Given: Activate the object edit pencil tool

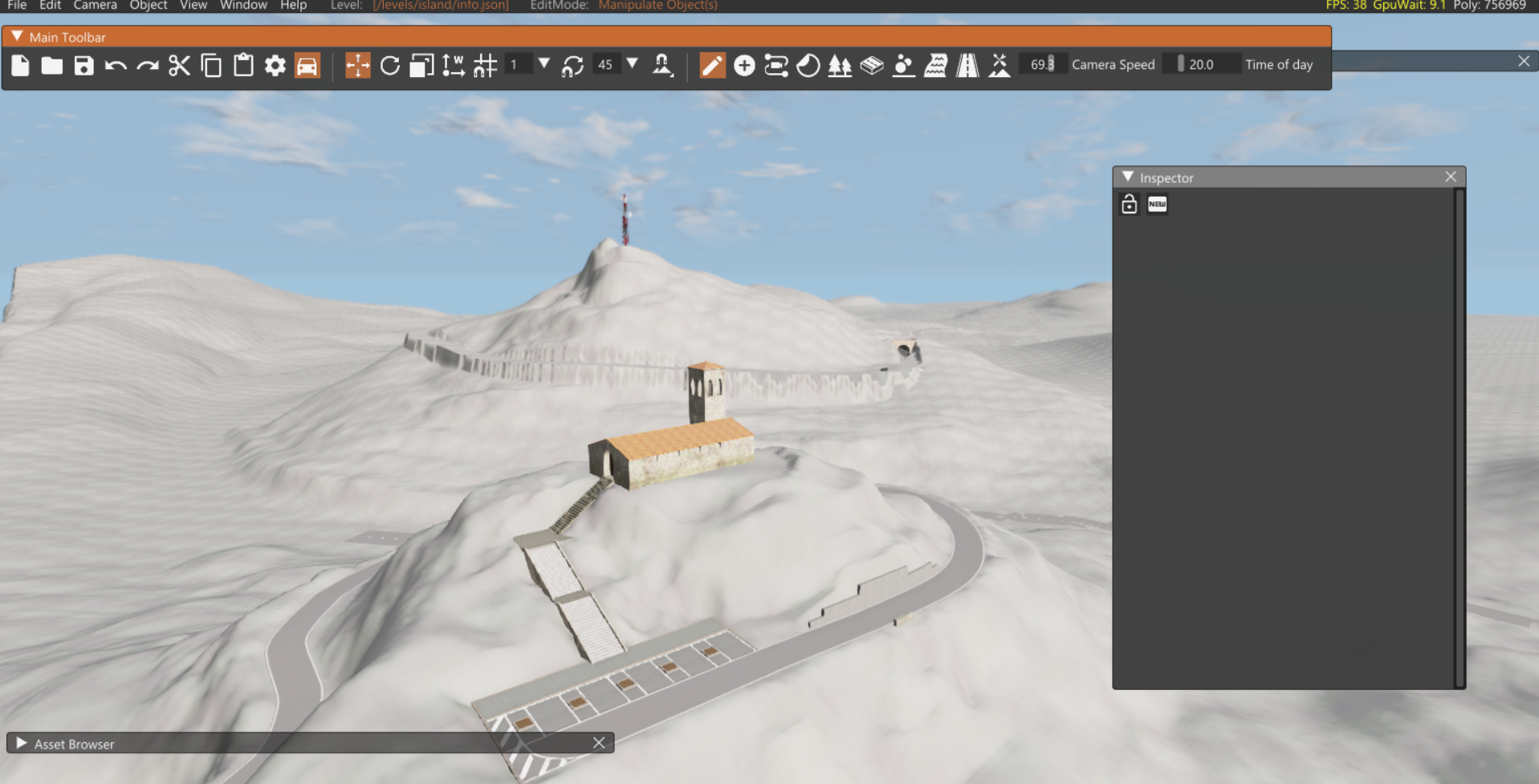Looking at the screenshot, I should pos(712,65).
